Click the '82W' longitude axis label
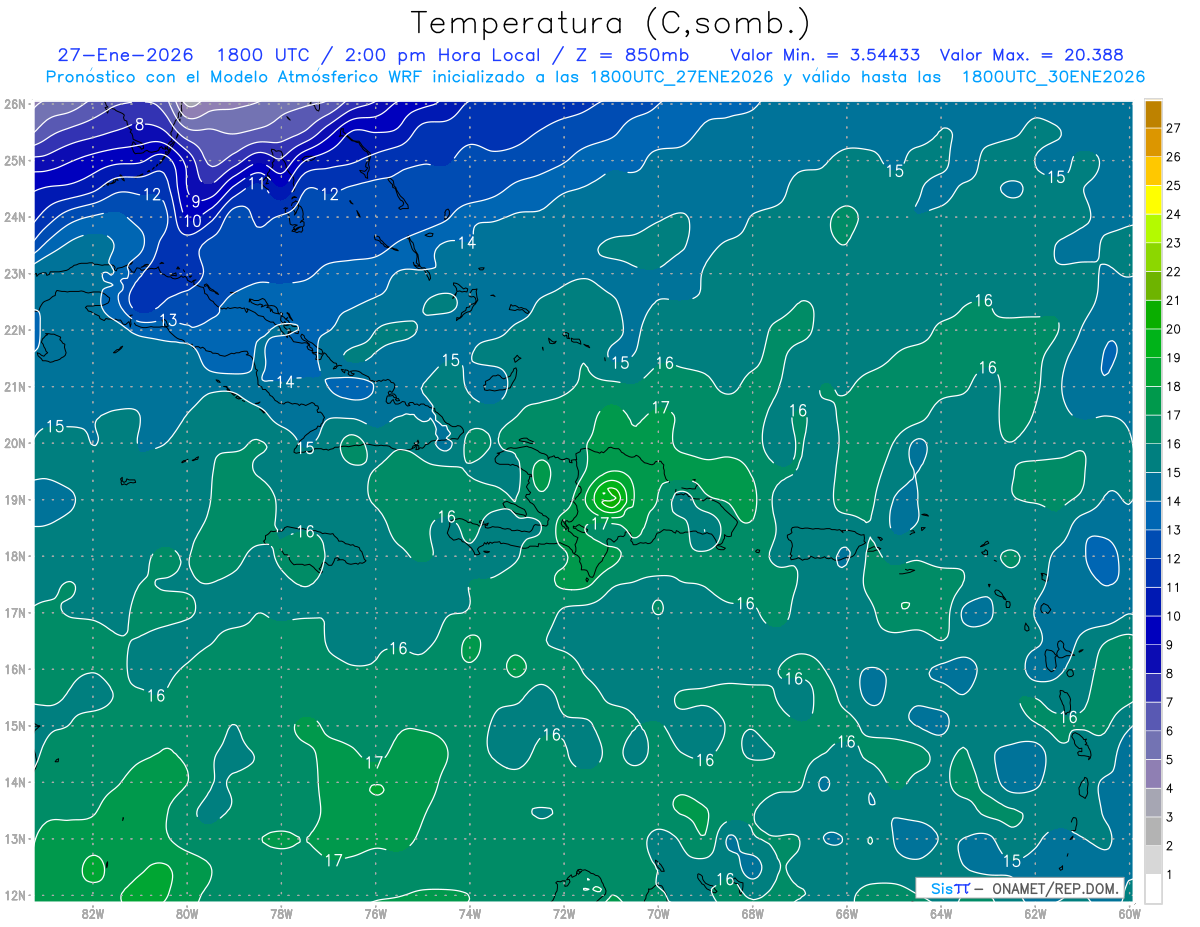The height and width of the screenshot is (927, 1200). [x=93, y=913]
